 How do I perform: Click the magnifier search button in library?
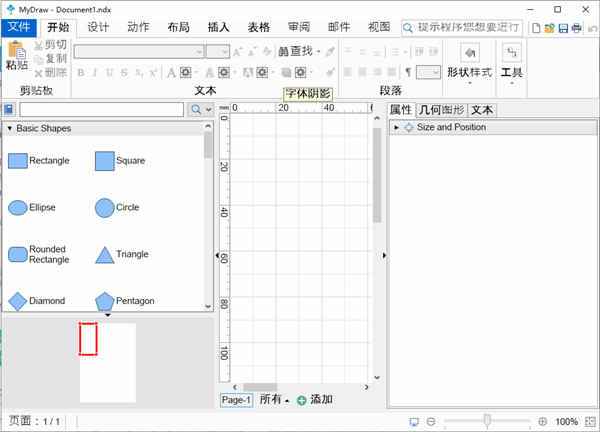coord(196,110)
